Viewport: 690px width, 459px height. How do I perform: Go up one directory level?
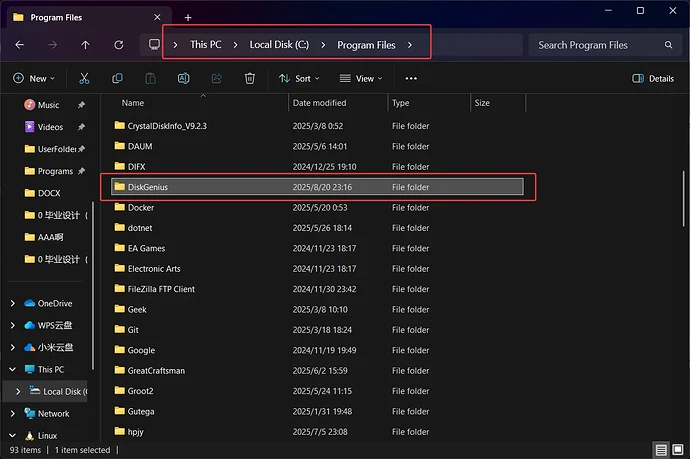click(85, 45)
